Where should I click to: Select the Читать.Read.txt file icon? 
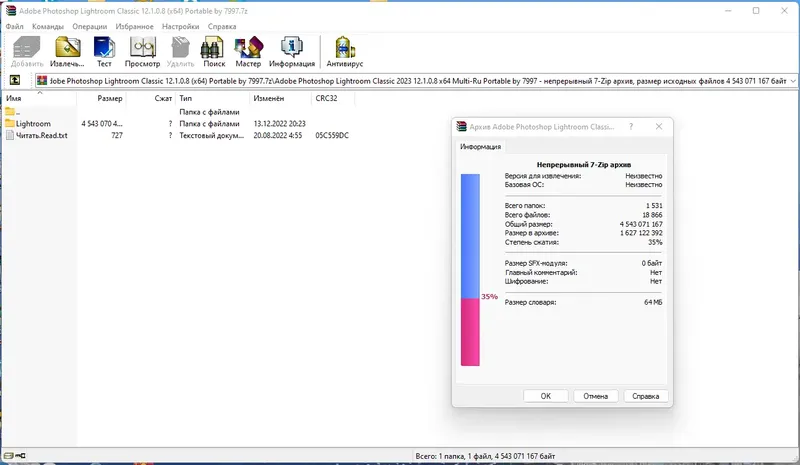tap(10, 135)
